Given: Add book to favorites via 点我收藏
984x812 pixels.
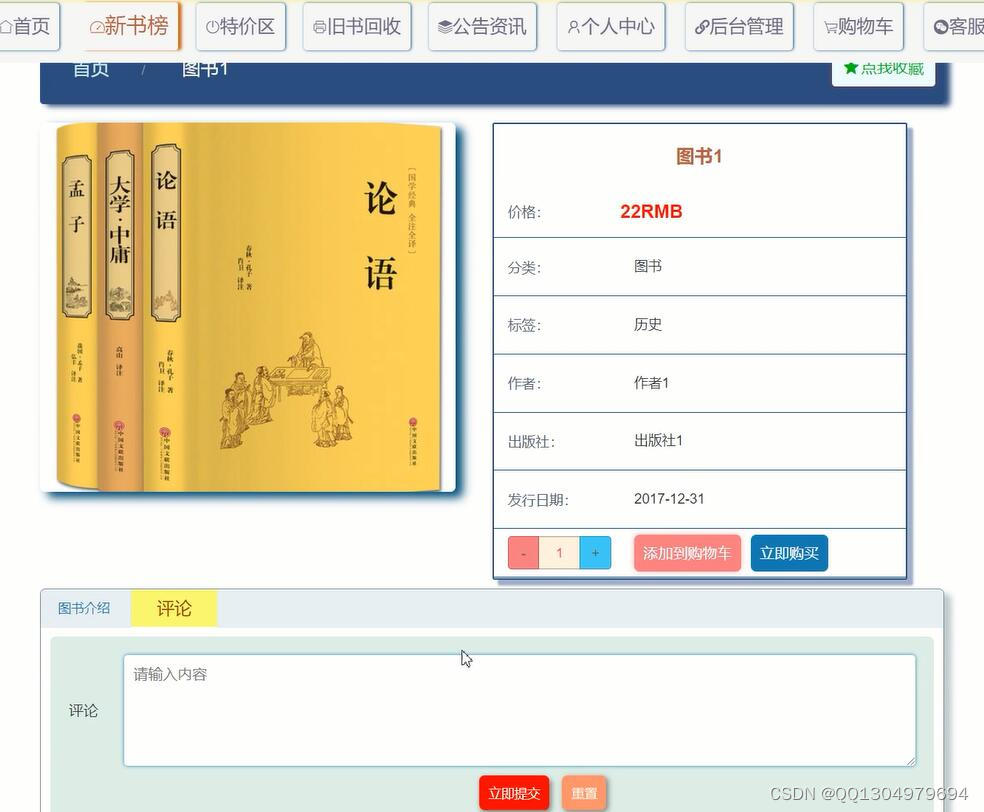Looking at the screenshot, I should click(884, 73).
